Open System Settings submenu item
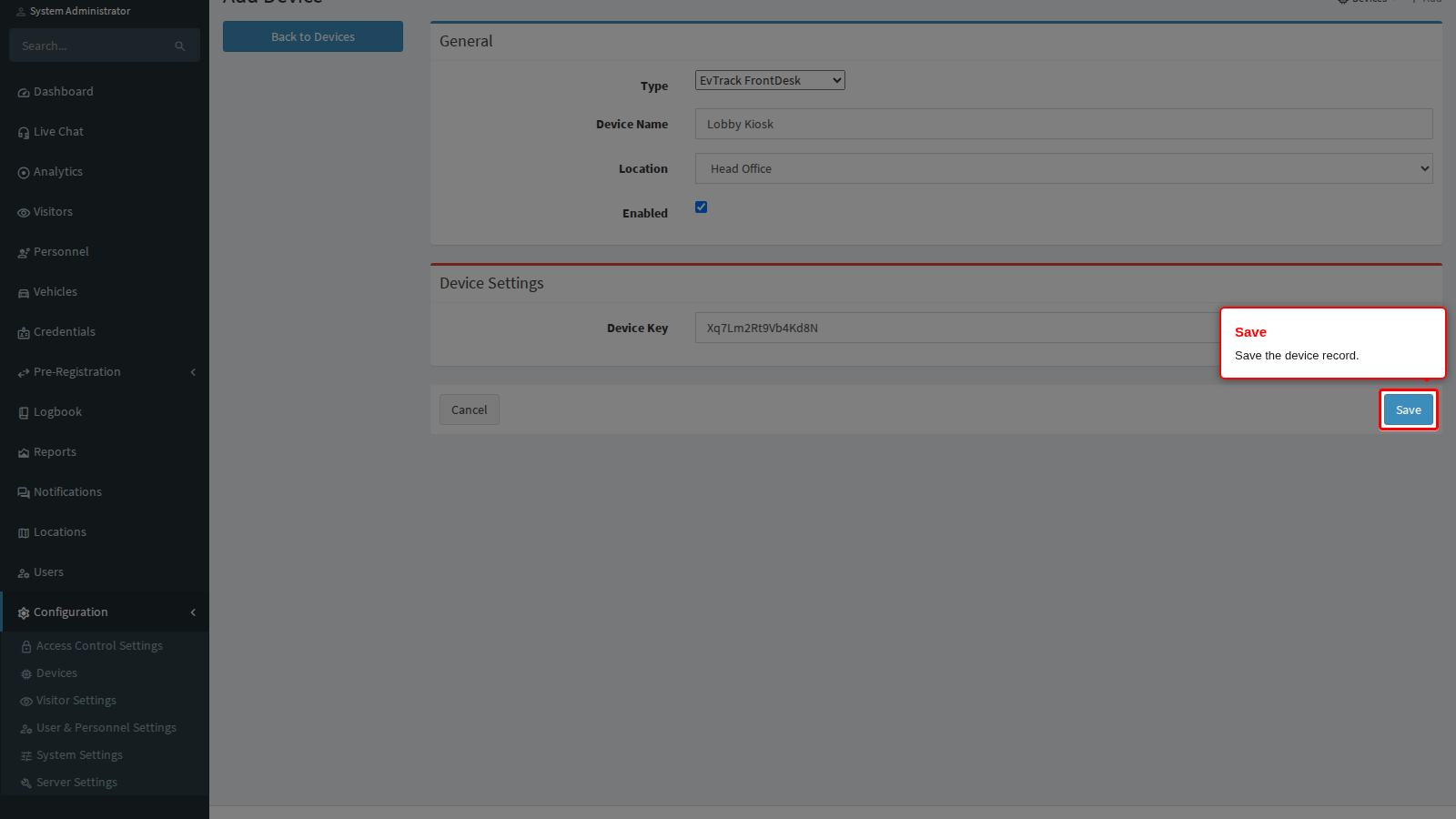 pos(79,755)
